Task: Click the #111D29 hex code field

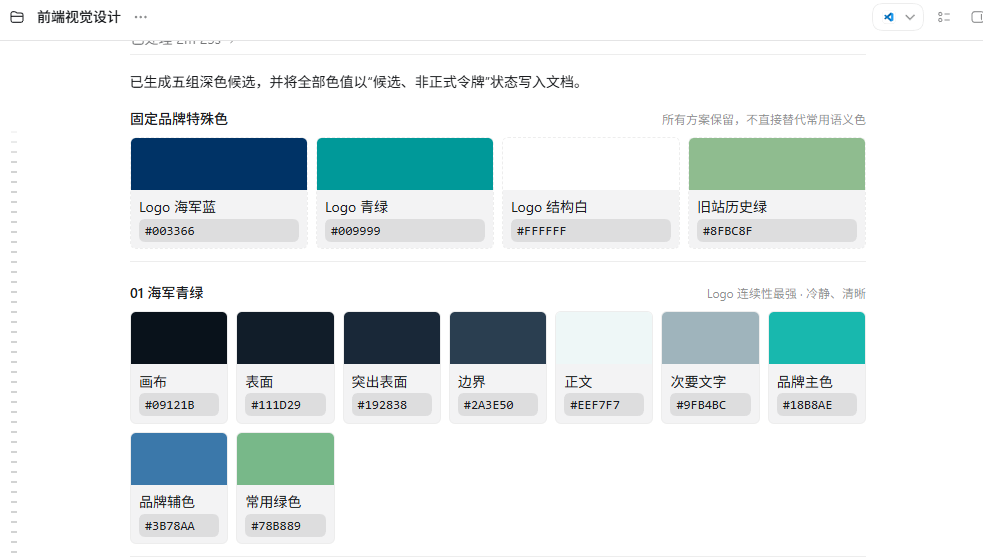Action: (x=285, y=405)
